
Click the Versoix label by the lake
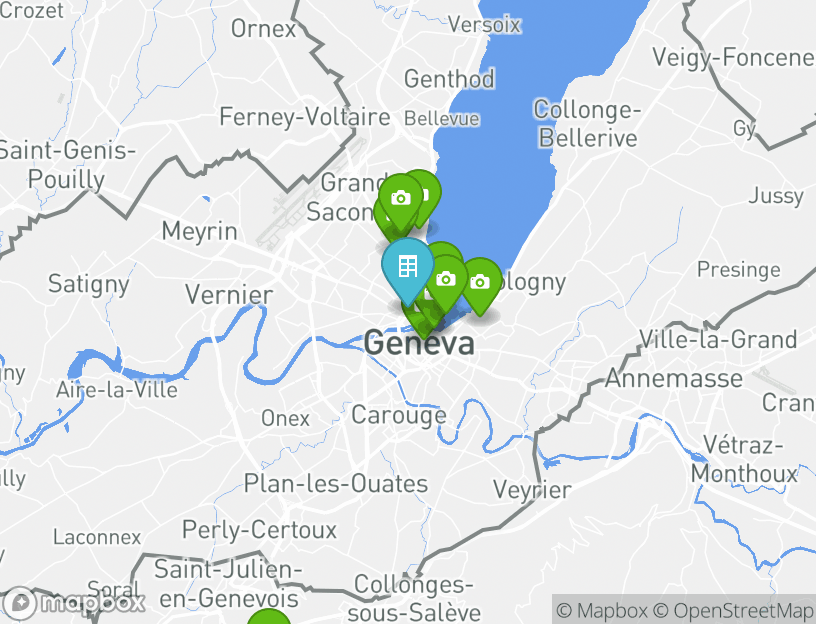coord(484,24)
